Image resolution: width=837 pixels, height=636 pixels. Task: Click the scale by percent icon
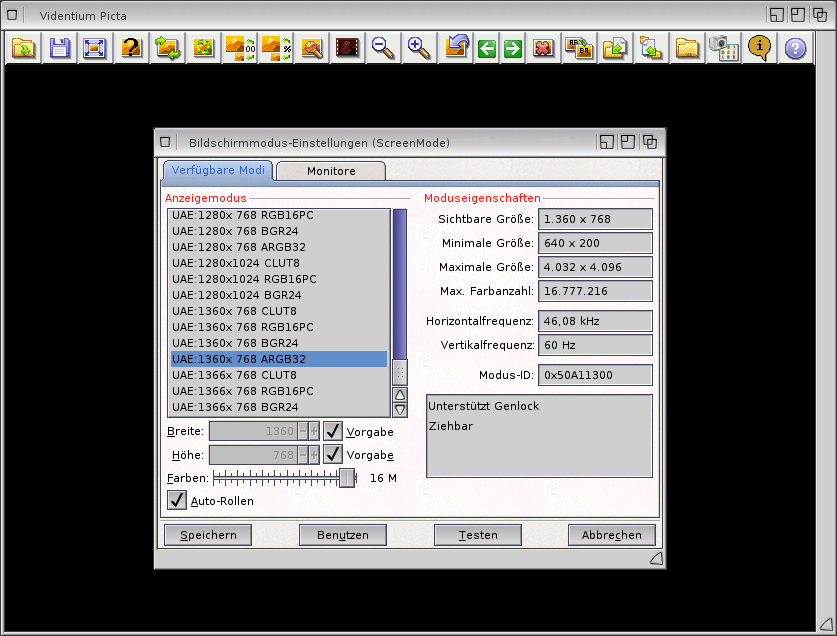[x=275, y=48]
